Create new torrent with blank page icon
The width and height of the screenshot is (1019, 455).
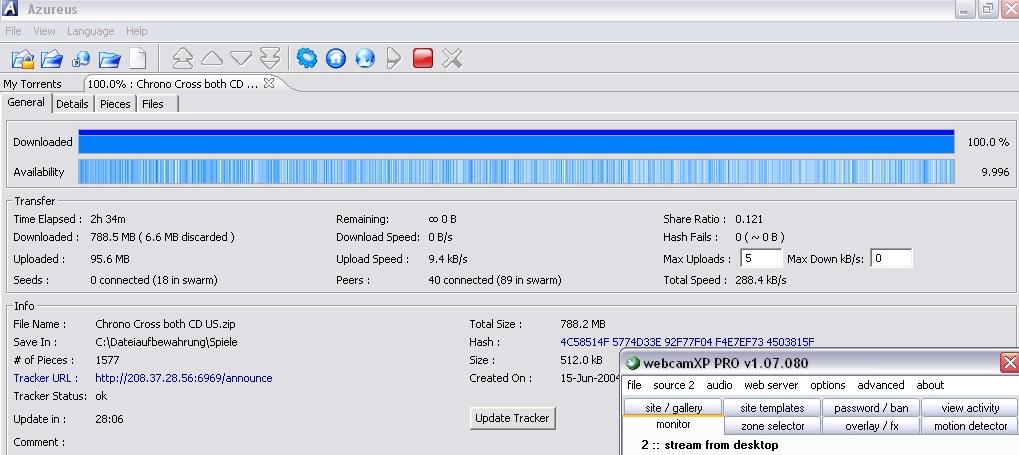click(138, 58)
